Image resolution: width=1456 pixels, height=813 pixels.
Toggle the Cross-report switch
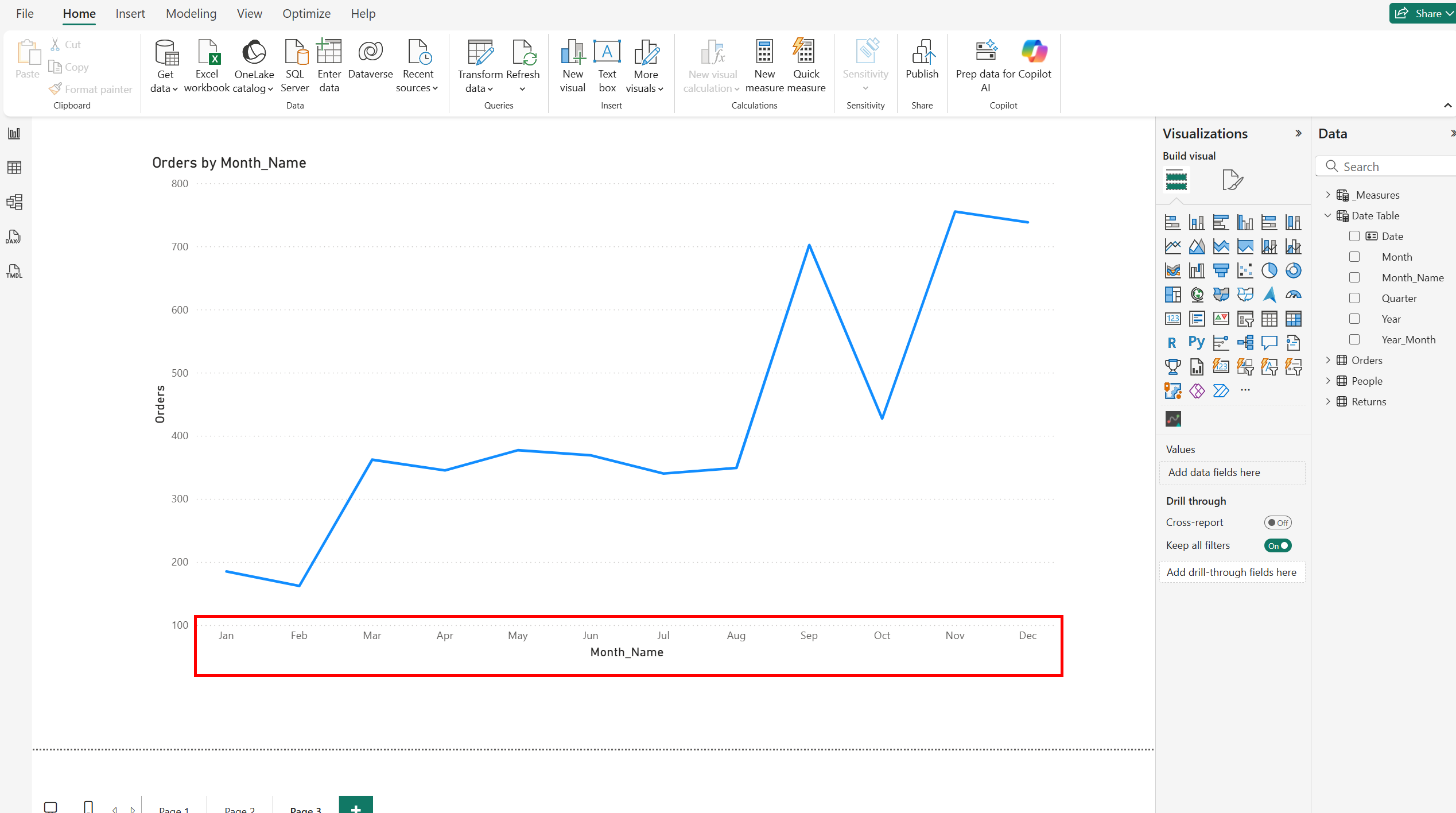pyautogui.click(x=1278, y=522)
